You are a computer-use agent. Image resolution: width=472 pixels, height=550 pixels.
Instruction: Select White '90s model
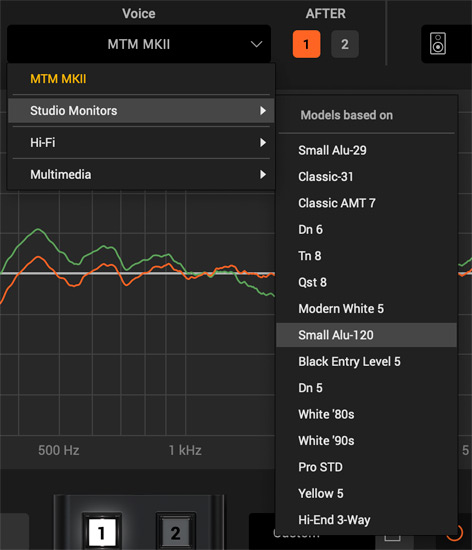pyautogui.click(x=366, y=441)
